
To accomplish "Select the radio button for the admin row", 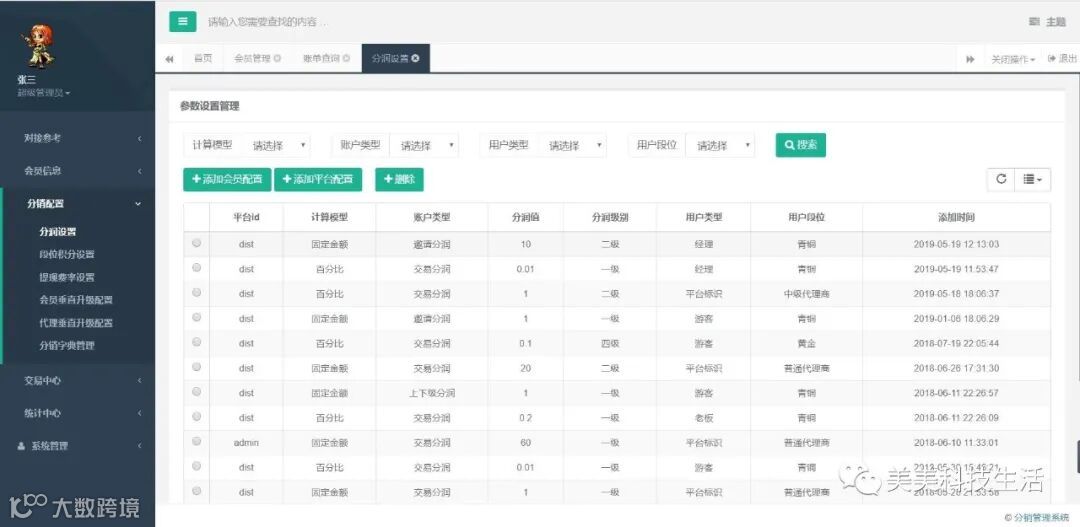I will 197,441.
